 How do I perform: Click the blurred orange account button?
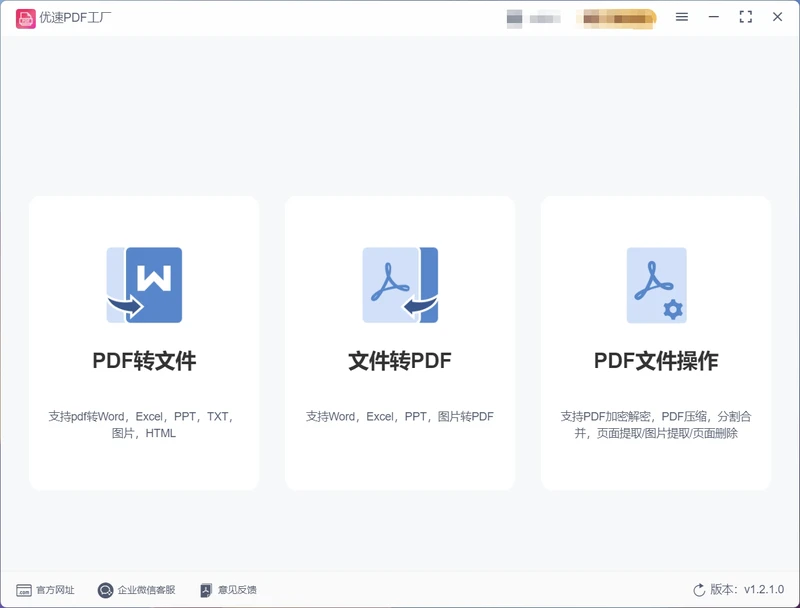click(x=616, y=19)
